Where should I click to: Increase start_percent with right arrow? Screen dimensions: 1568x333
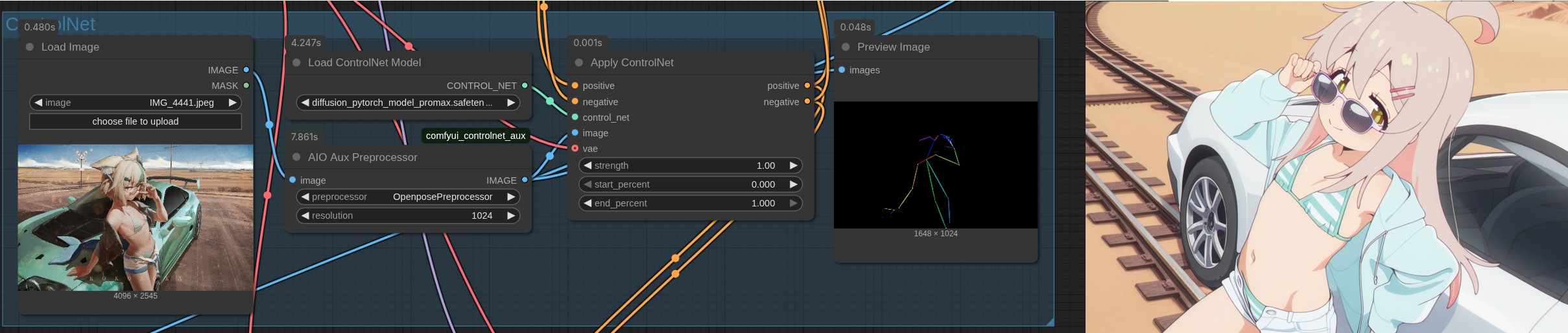tap(793, 184)
